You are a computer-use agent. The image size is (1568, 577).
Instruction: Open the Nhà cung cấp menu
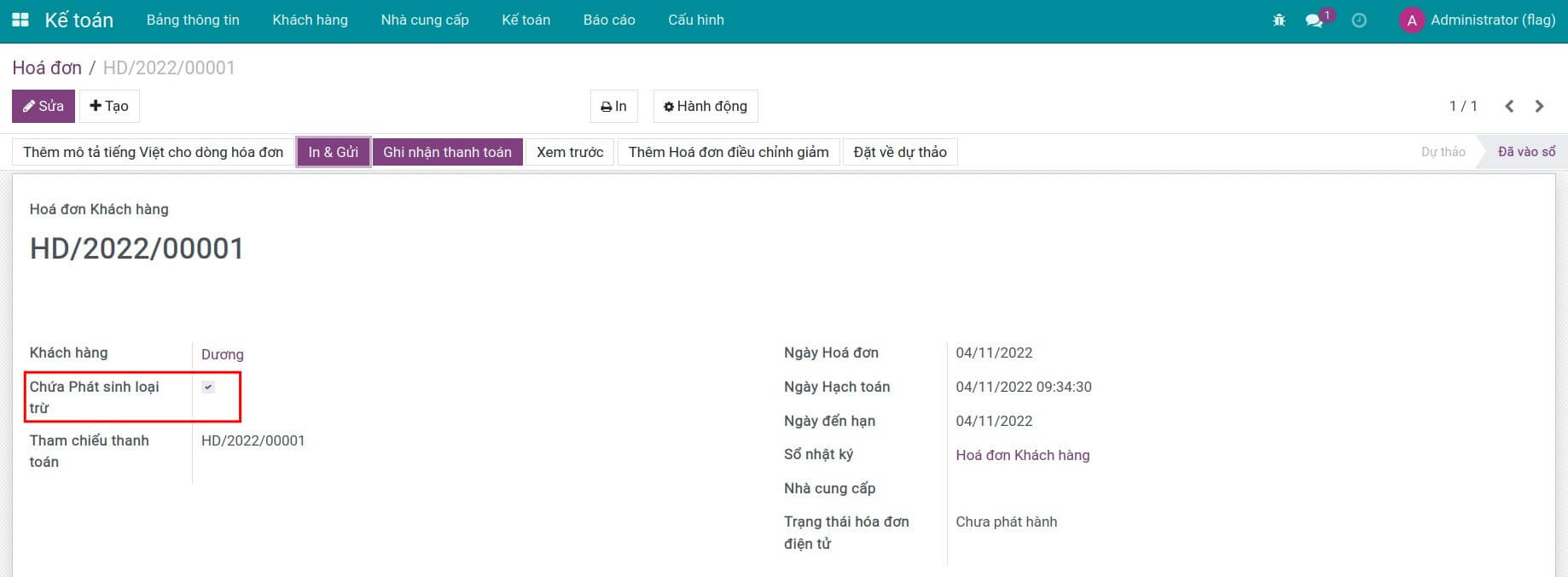coord(425,20)
